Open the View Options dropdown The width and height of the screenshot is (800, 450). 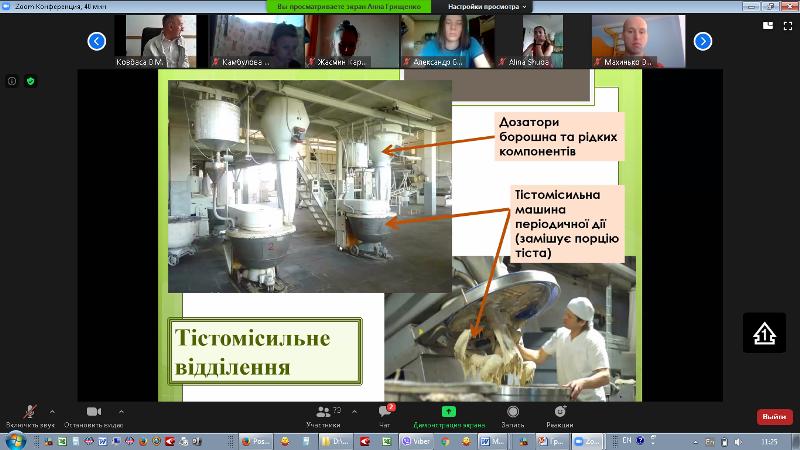(x=487, y=7)
